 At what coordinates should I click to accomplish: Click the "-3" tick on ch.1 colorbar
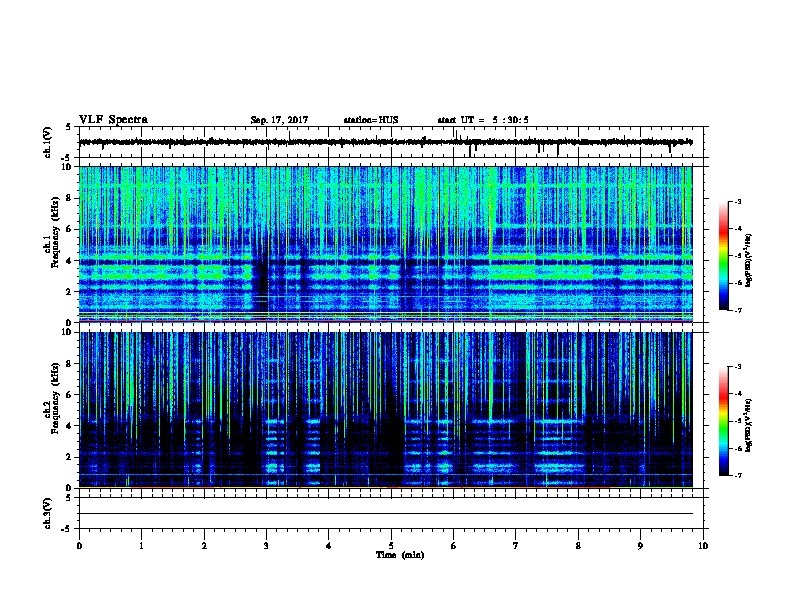[737, 202]
